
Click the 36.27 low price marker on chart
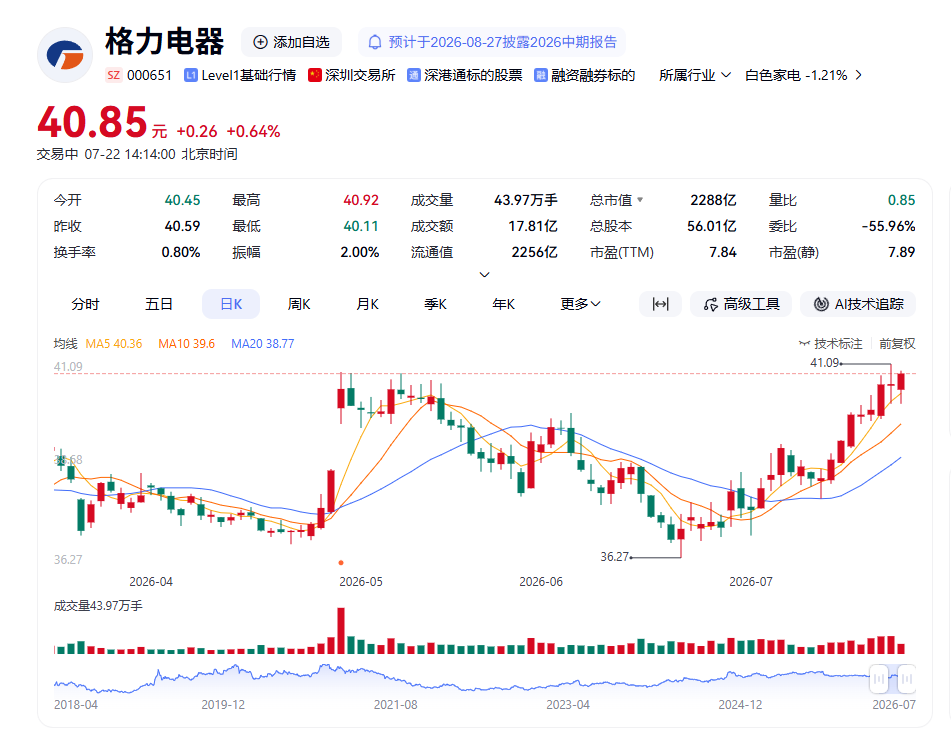tap(614, 557)
